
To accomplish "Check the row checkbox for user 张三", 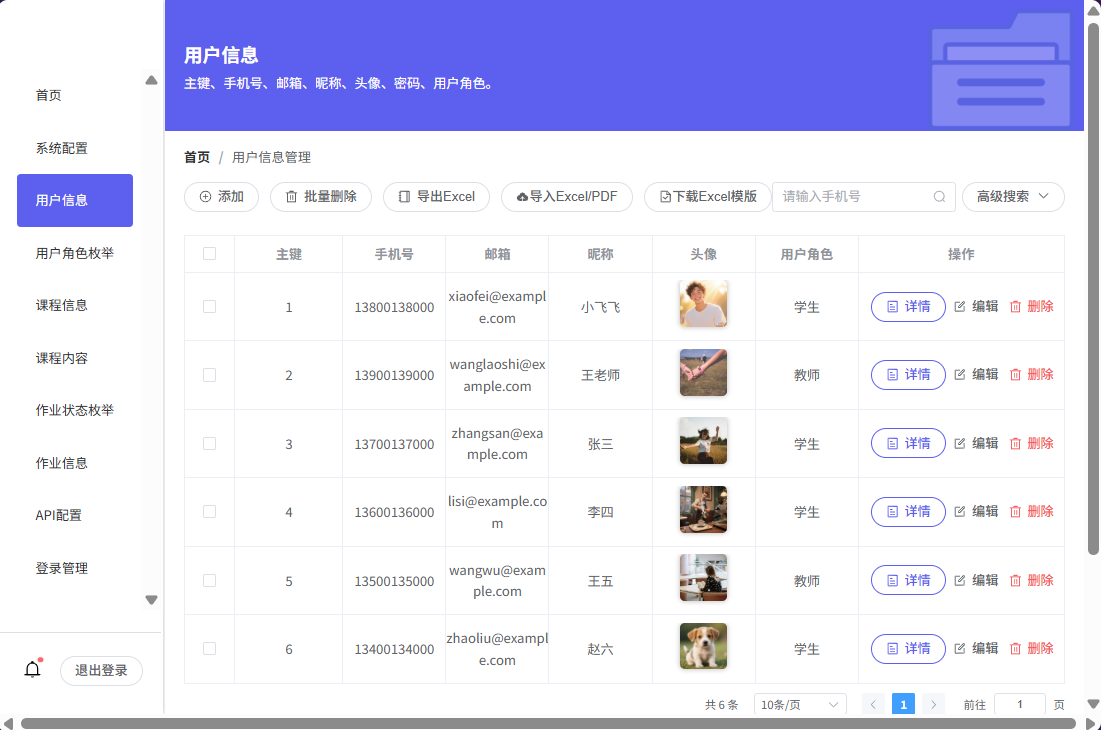I will (209, 443).
